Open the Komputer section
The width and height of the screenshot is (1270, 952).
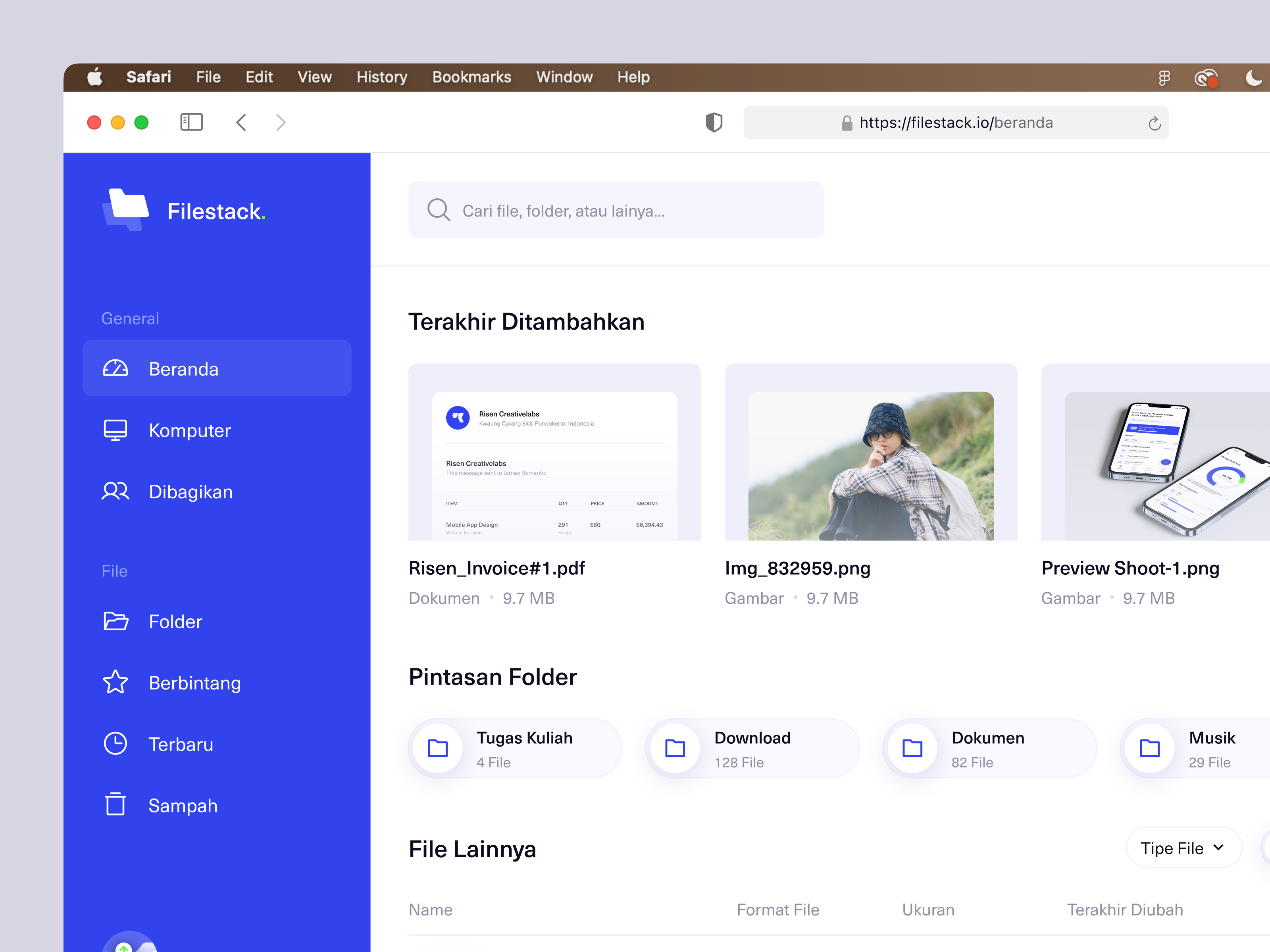[189, 430]
